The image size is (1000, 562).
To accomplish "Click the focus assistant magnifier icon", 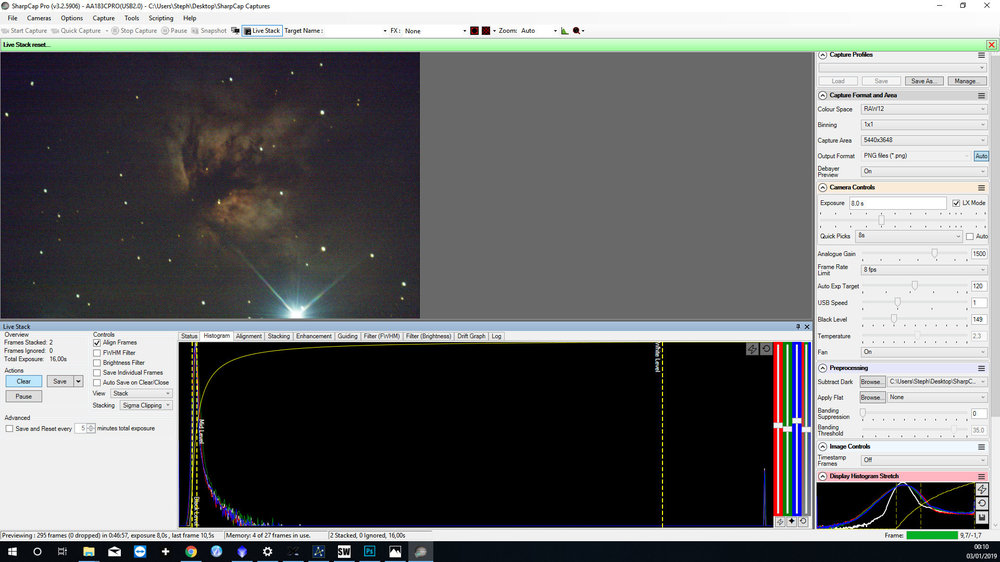I will coord(577,31).
